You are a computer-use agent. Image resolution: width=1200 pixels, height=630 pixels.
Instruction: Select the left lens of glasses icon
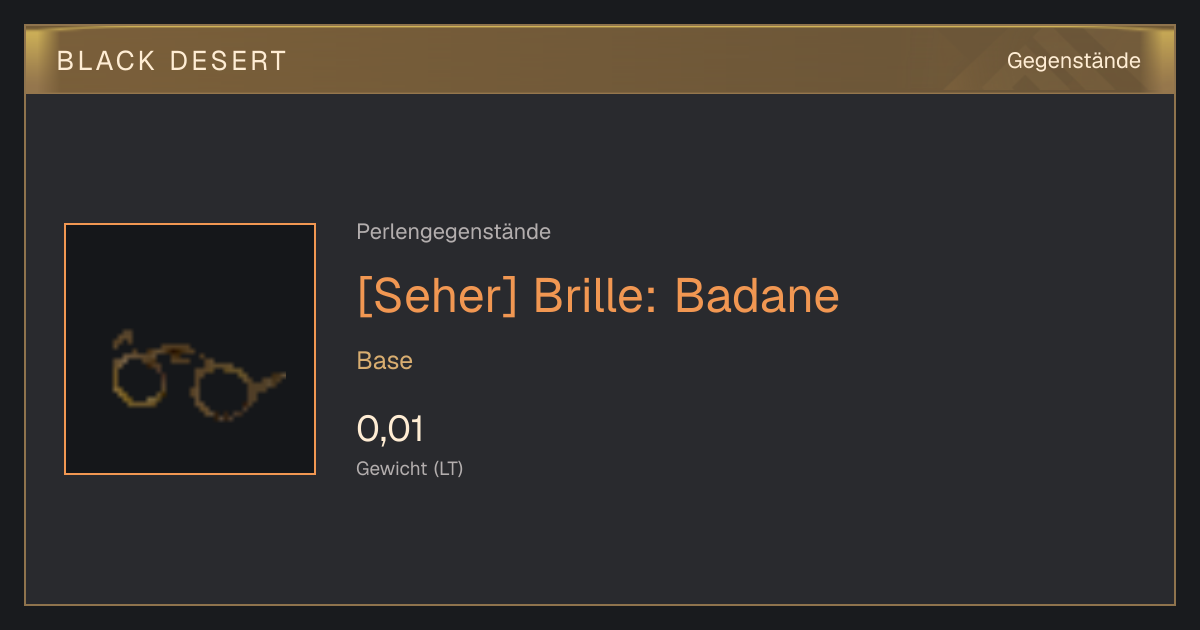point(139,376)
